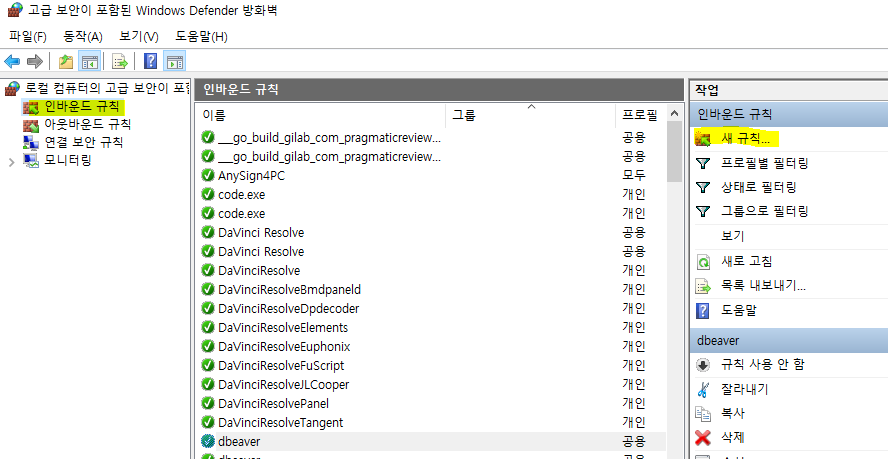Select the DaVinciResolveBmdpanelId rule
This screenshot has width=888, height=459.
click(289, 290)
